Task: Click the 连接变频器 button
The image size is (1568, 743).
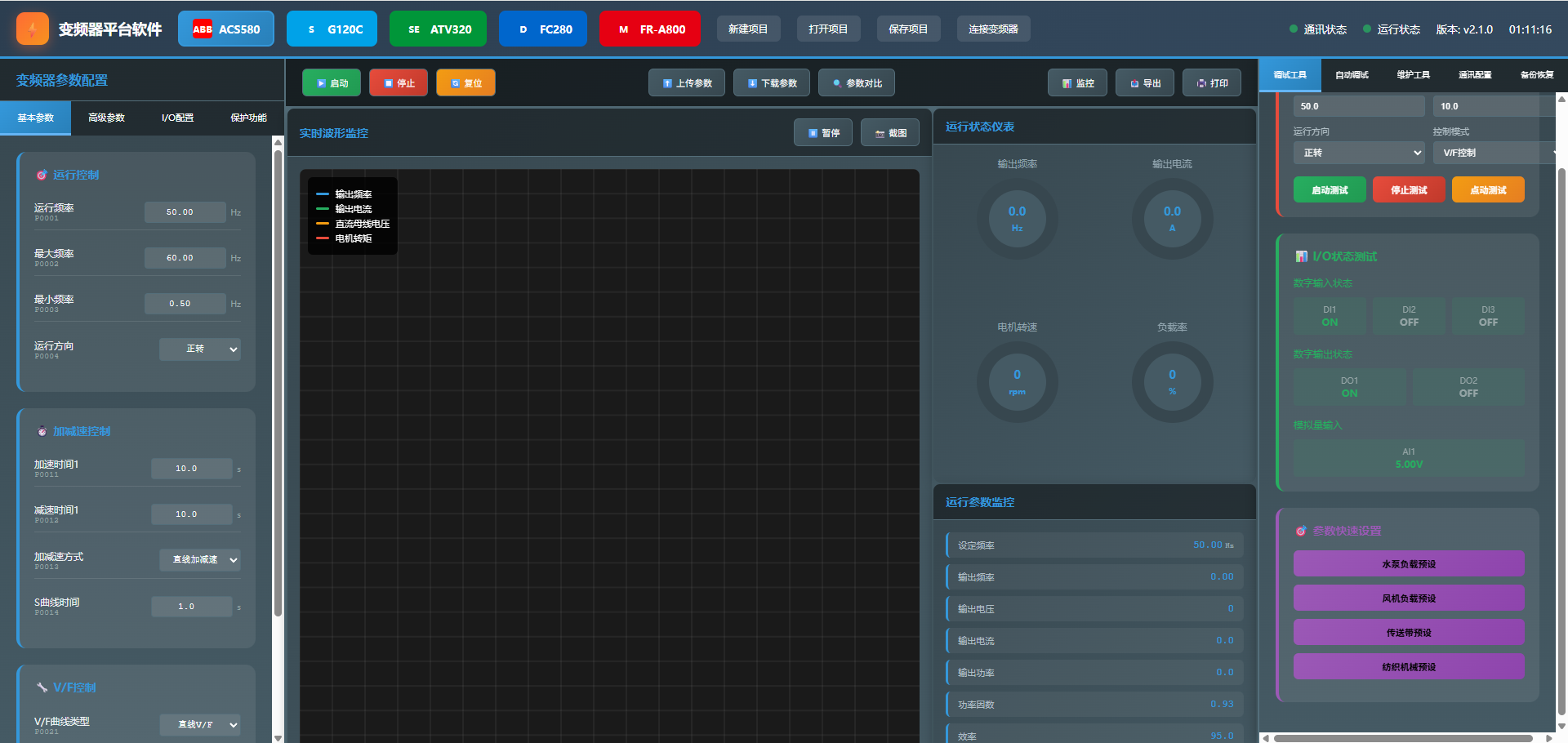Action: [993, 29]
